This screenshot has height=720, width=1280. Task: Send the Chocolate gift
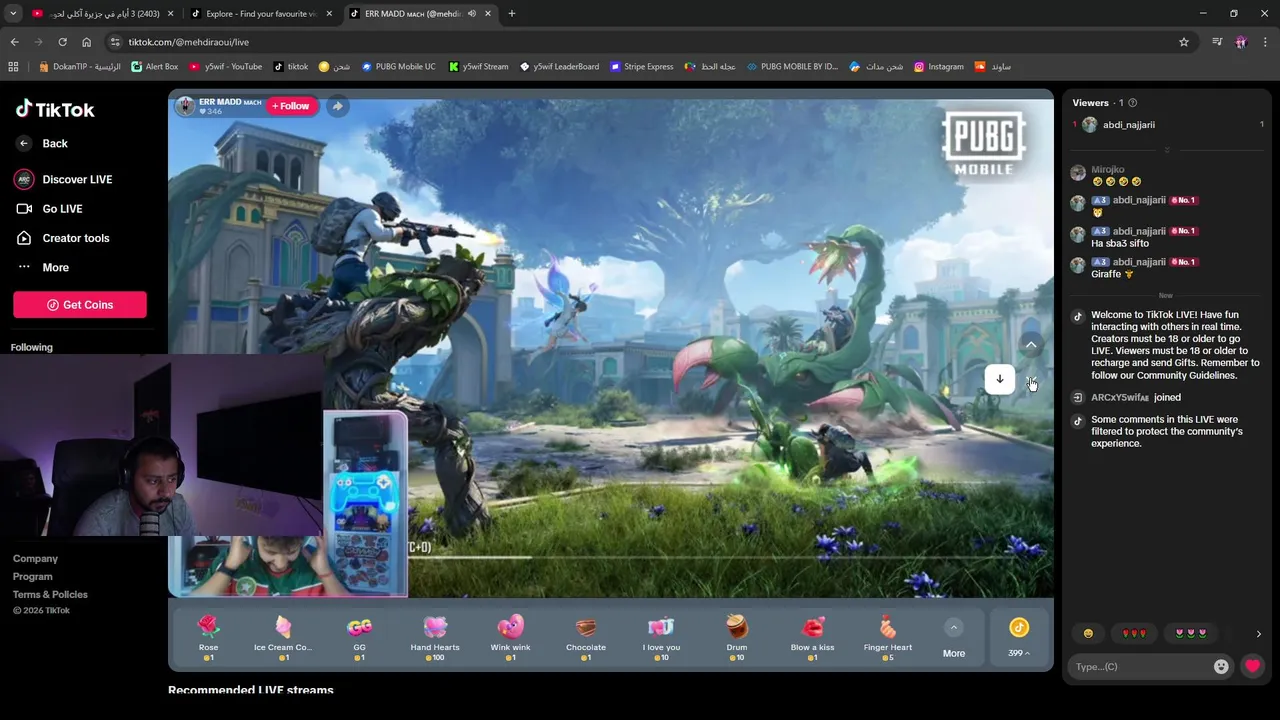[586, 637]
